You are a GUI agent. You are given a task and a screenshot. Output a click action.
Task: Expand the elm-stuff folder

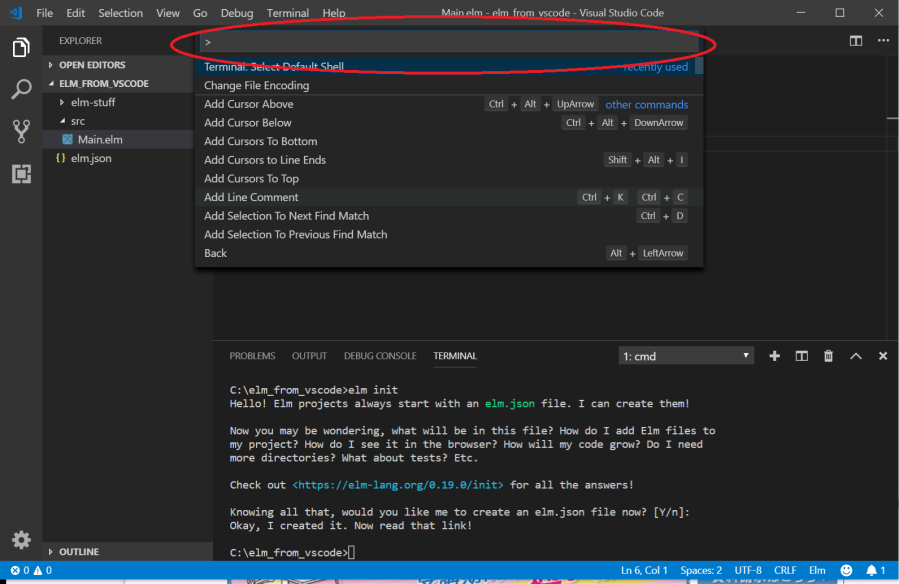pos(92,102)
